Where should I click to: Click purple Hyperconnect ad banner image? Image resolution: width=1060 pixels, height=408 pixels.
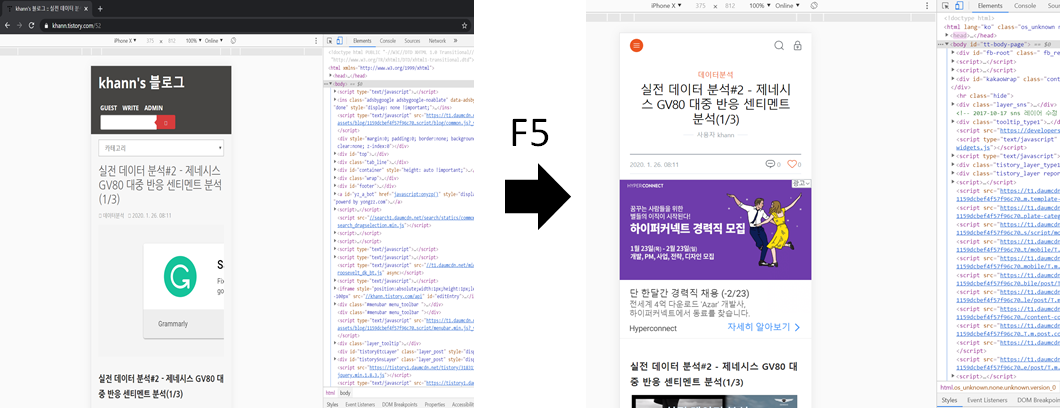coord(715,230)
